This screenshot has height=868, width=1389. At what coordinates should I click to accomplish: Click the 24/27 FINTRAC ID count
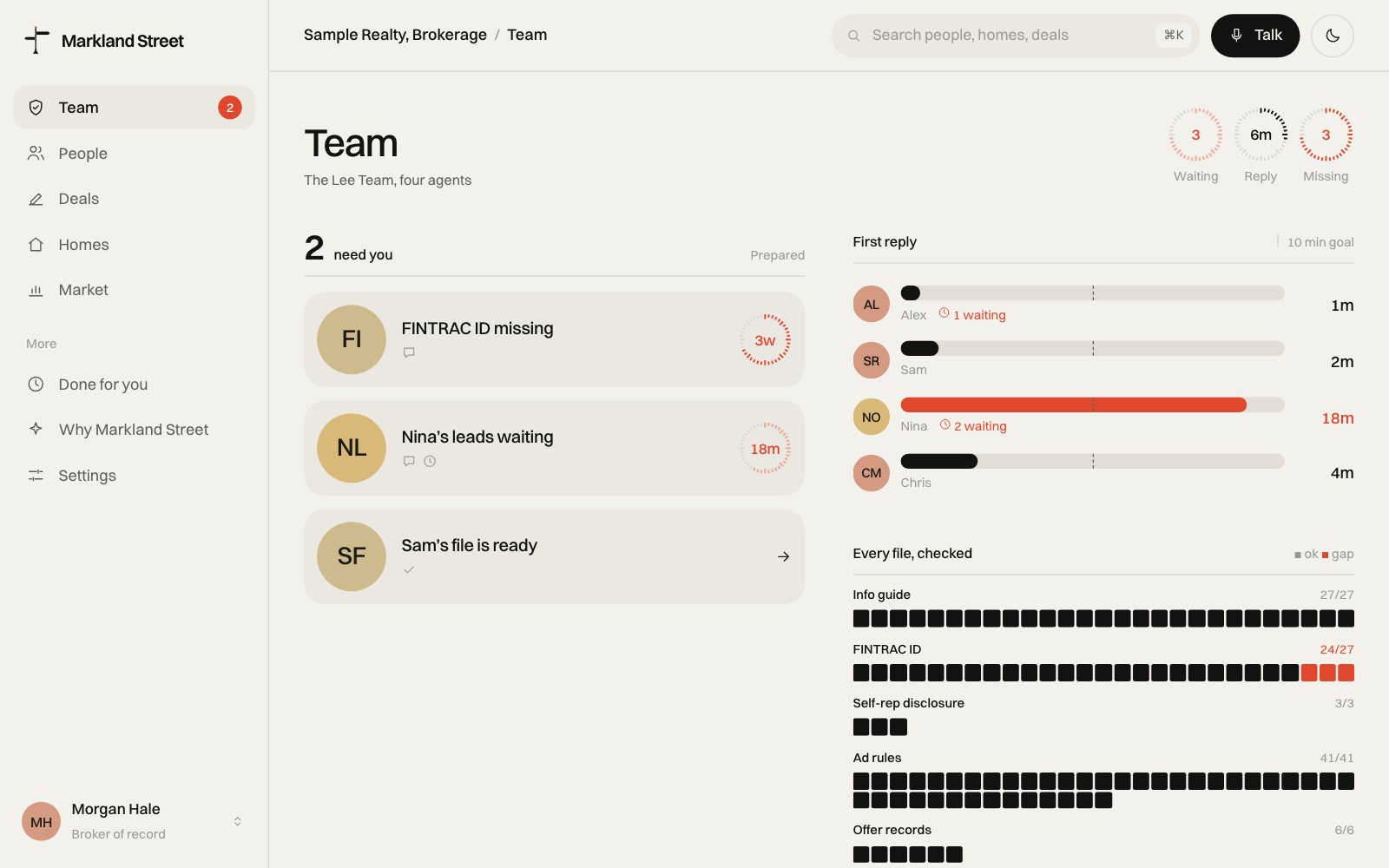[1337, 649]
